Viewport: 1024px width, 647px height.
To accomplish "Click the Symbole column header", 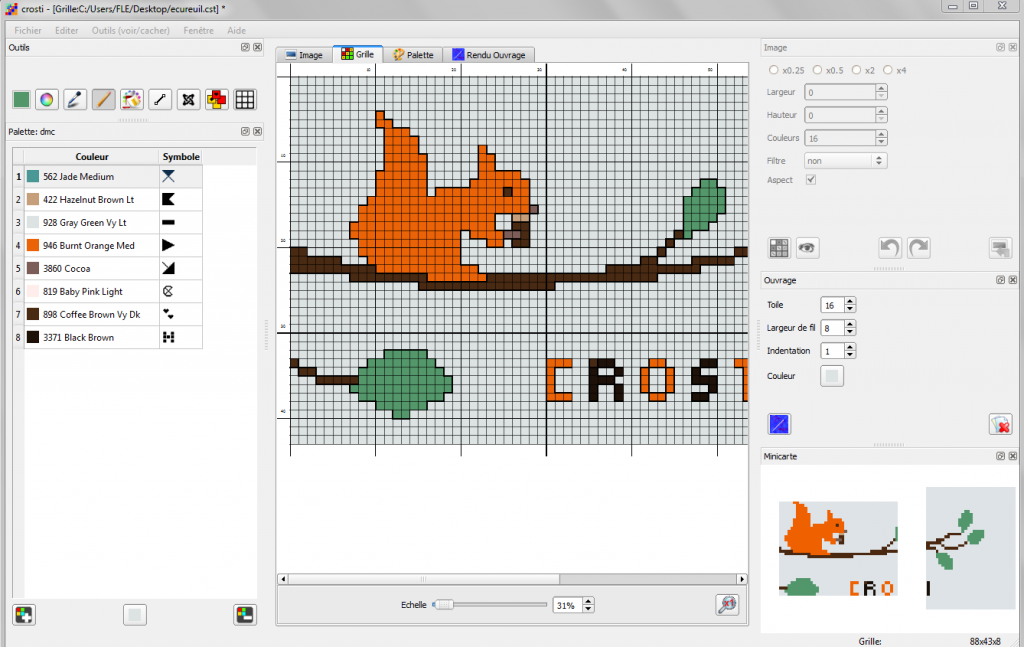I will tap(181, 157).
